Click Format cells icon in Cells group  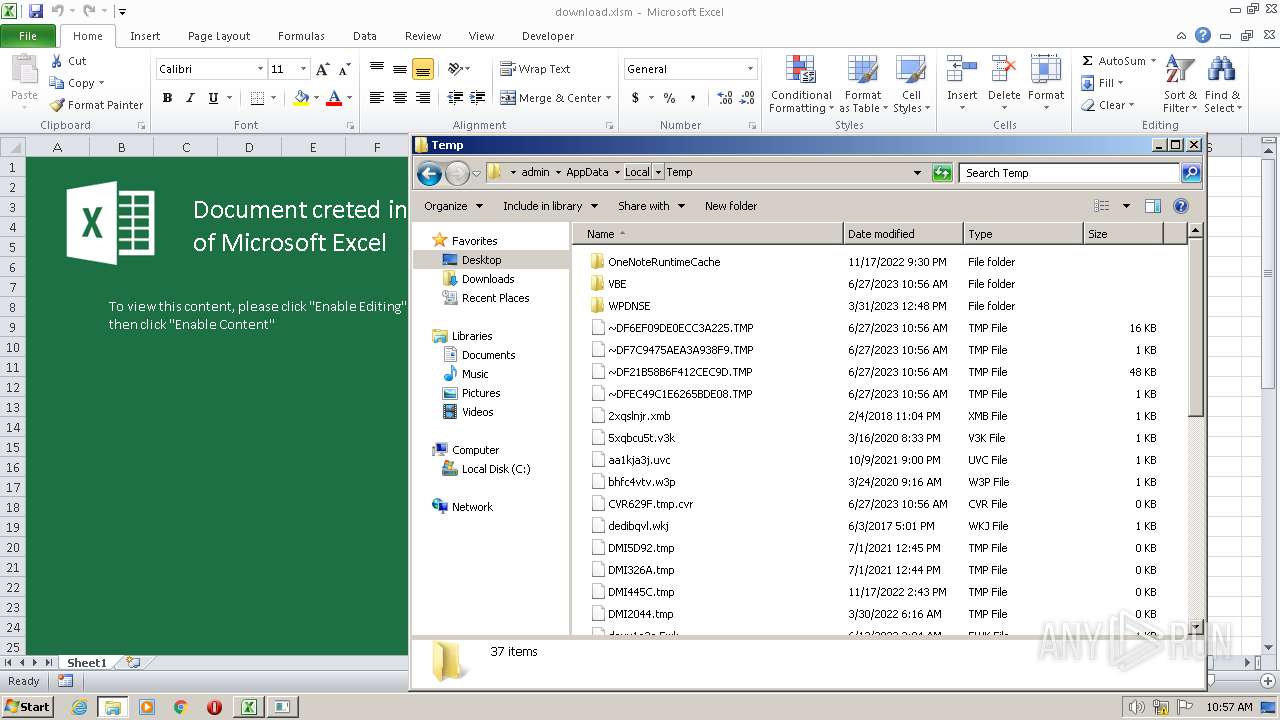pyautogui.click(x=1045, y=70)
